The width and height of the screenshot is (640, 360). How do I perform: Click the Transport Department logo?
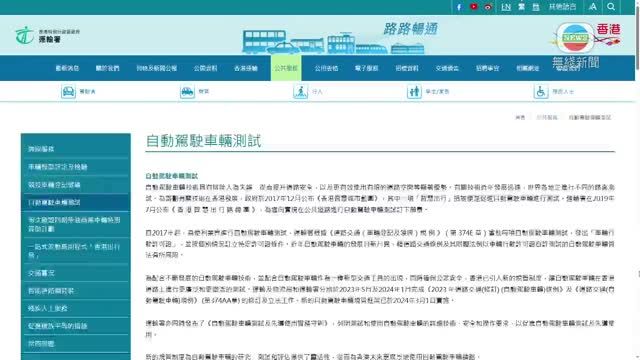pyautogui.click(x=47, y=36)
